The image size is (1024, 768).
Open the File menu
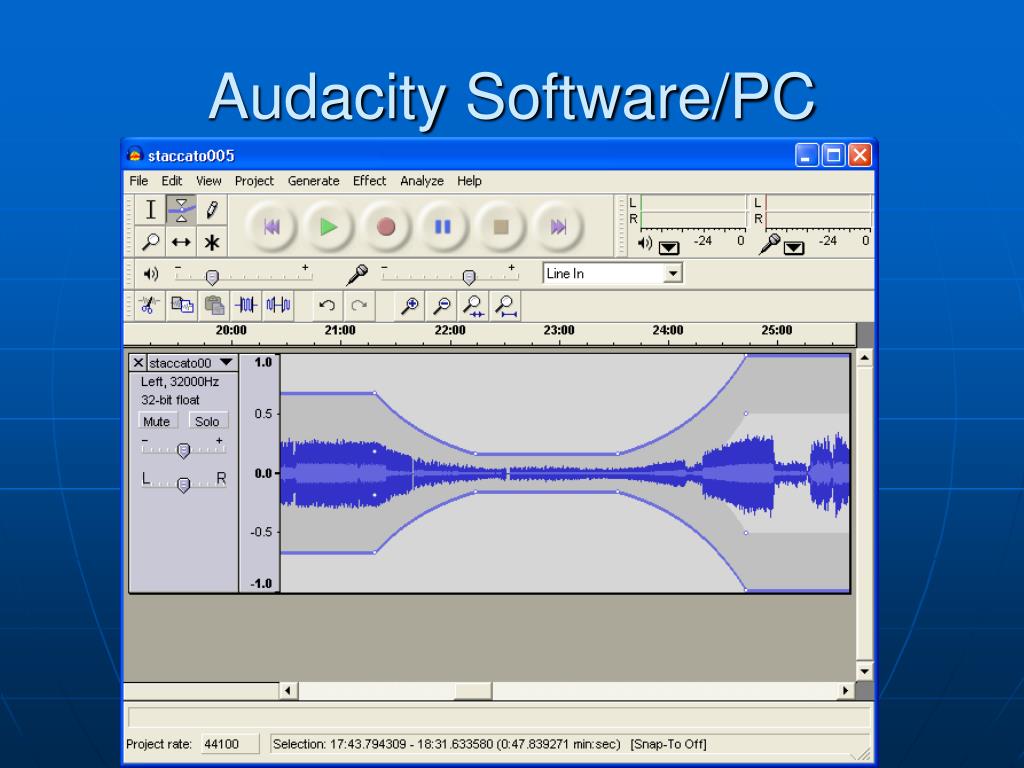[x=138, y=181]
